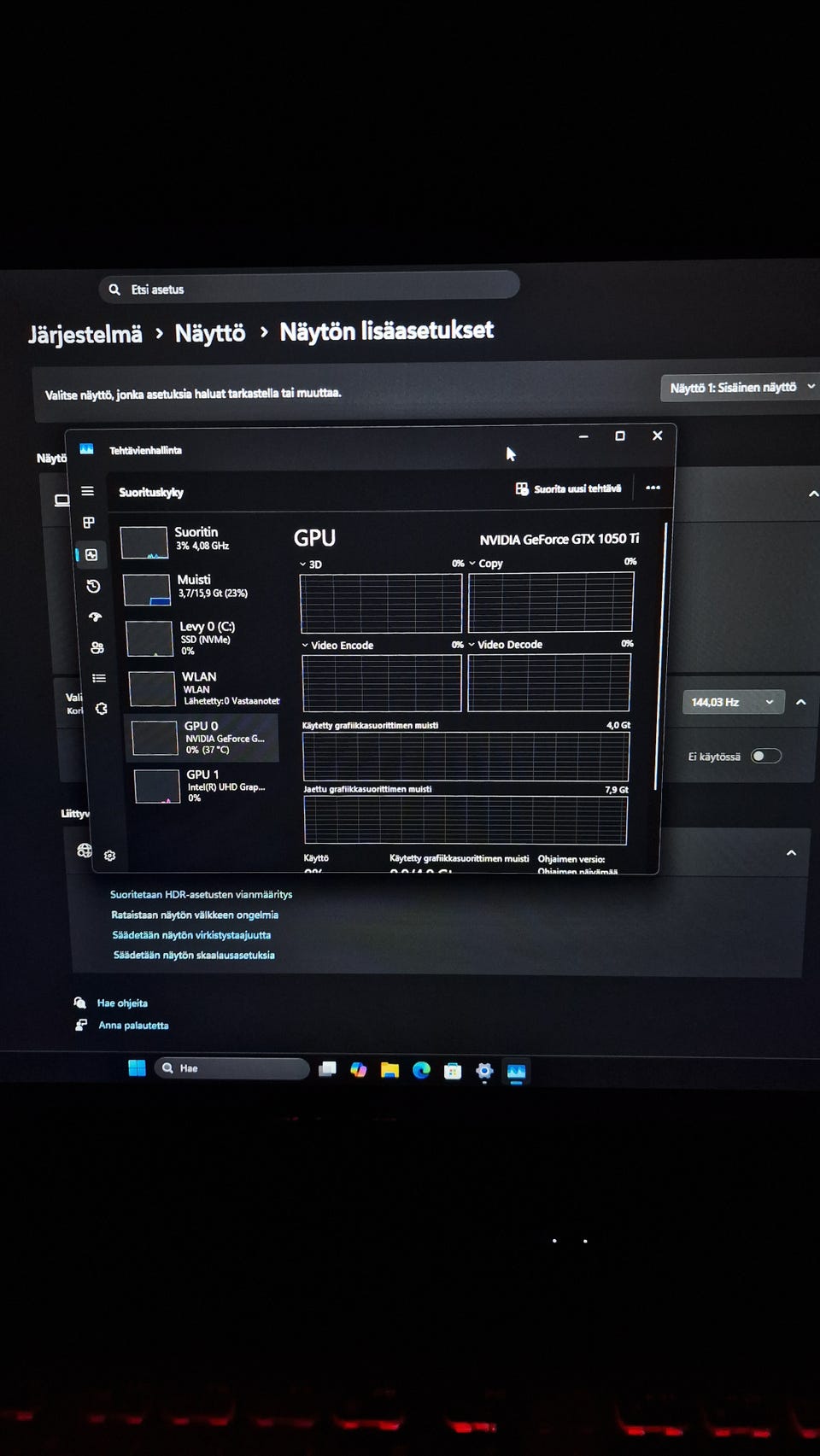The height and width of the screenshot is (1456, 820).
Task: Open Task Manager settings gear icon
Action: [110, 855]
